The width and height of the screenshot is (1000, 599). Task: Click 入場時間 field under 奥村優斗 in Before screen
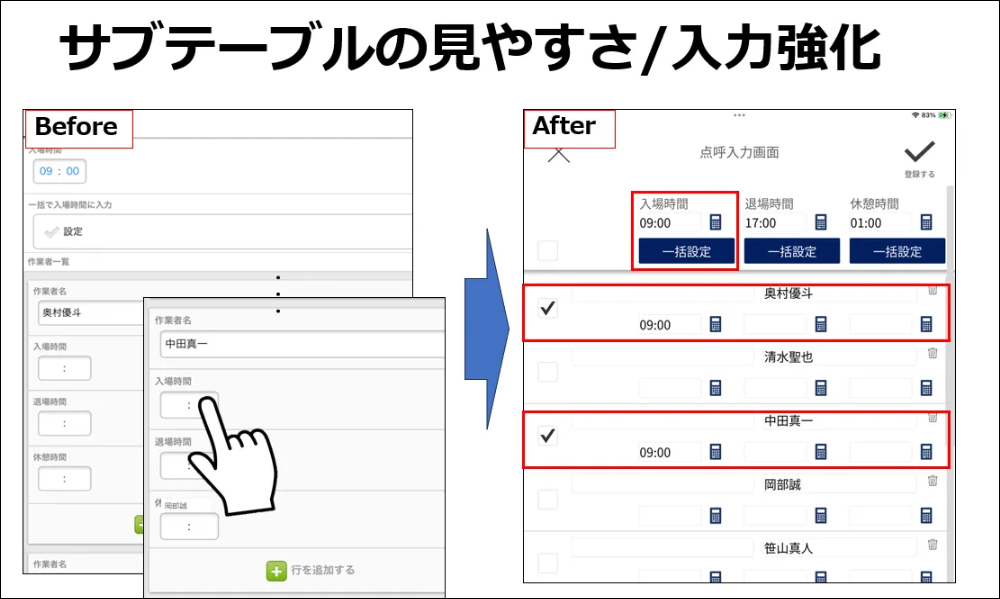(x=64, y=368)
